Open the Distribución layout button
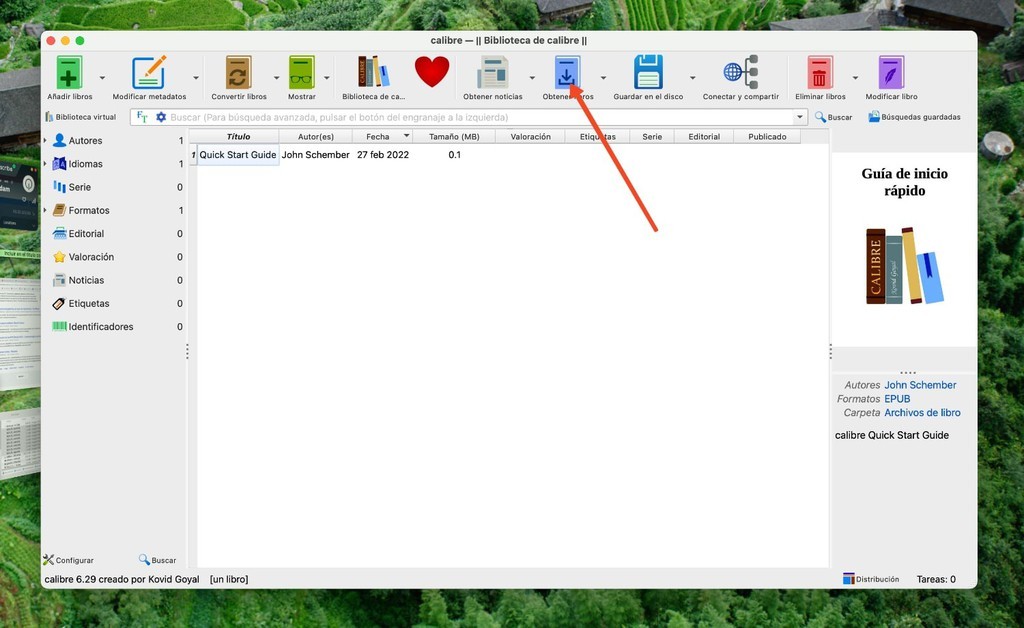The width and height of the screenshot is (1024, 628). [871, 579]
